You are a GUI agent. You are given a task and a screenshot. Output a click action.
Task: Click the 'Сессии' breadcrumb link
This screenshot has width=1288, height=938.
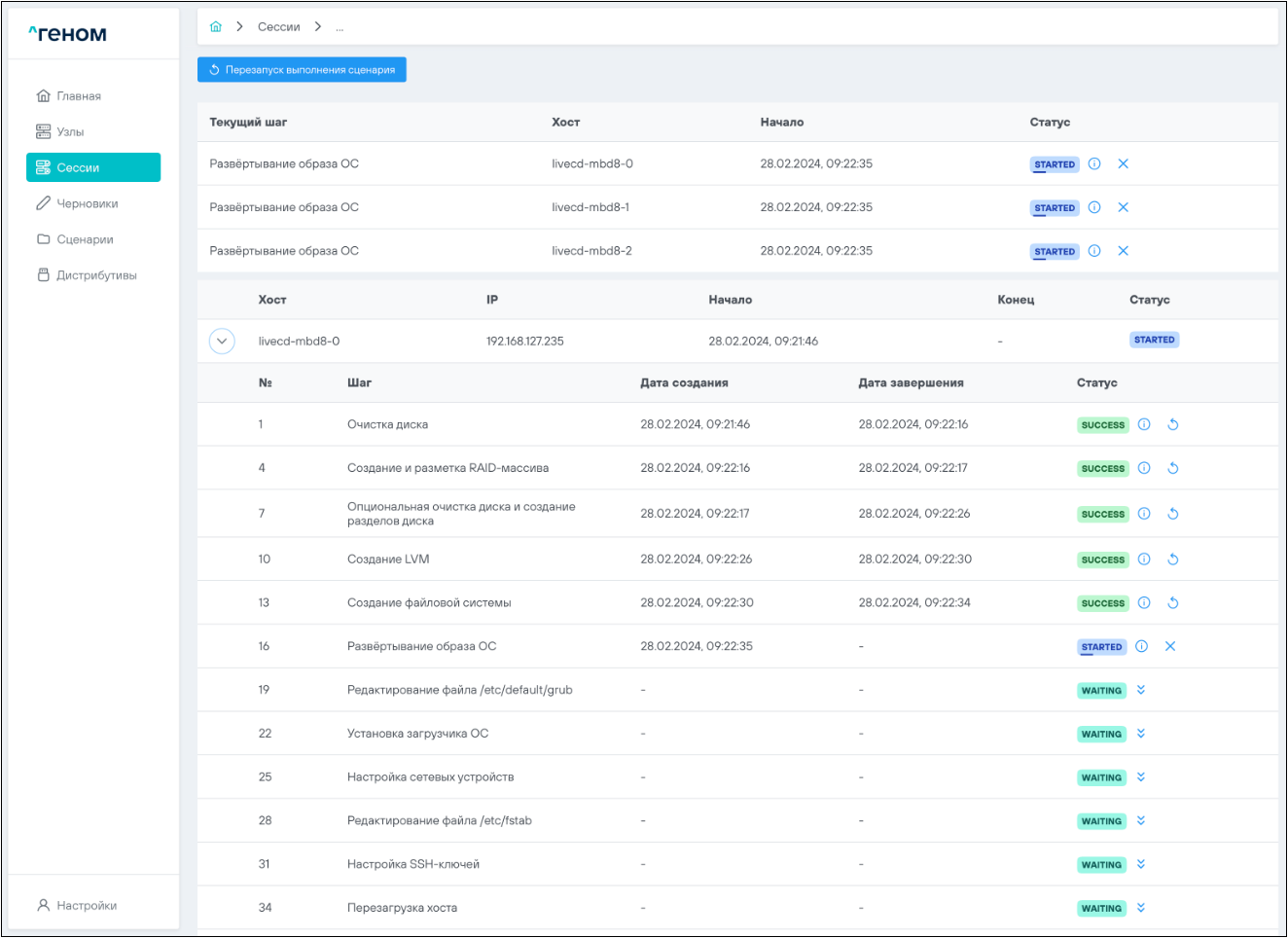[278, 27]
